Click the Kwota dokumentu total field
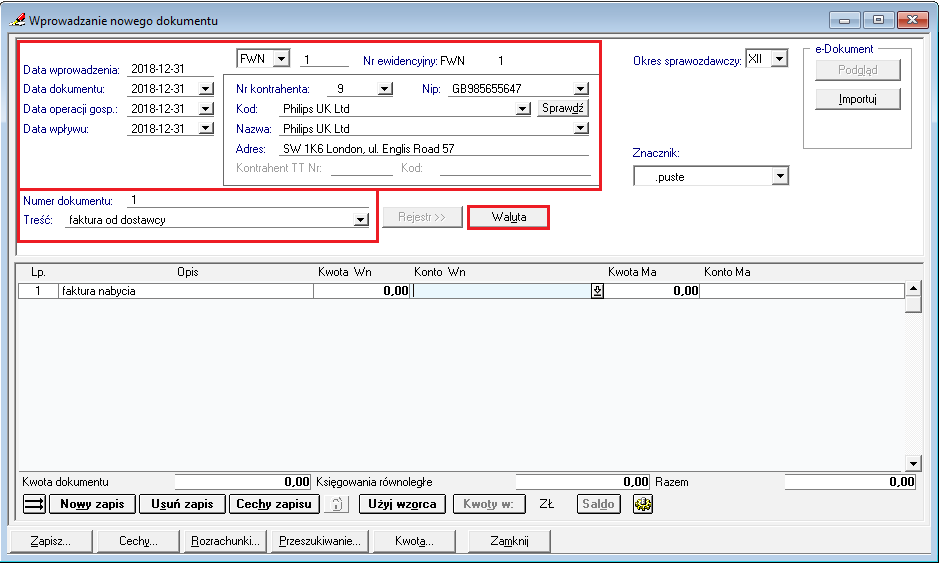Viewport: 943px width, 567px height. [243, 482]
